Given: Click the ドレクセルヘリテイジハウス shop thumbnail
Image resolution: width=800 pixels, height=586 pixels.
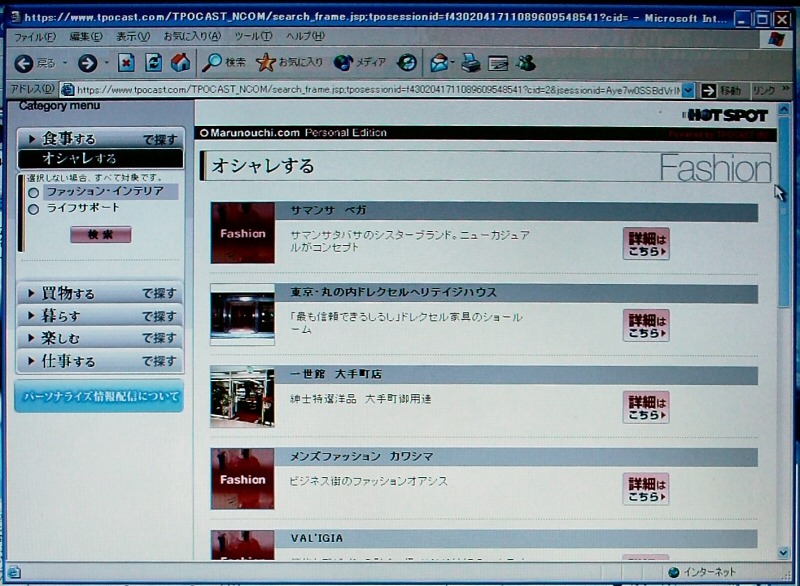Looking at the screenshot, I should pos(243,315).
